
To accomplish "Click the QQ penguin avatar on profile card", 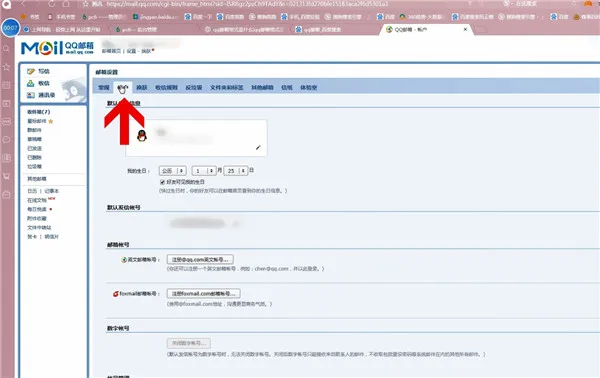I will (x=142, y=136).
